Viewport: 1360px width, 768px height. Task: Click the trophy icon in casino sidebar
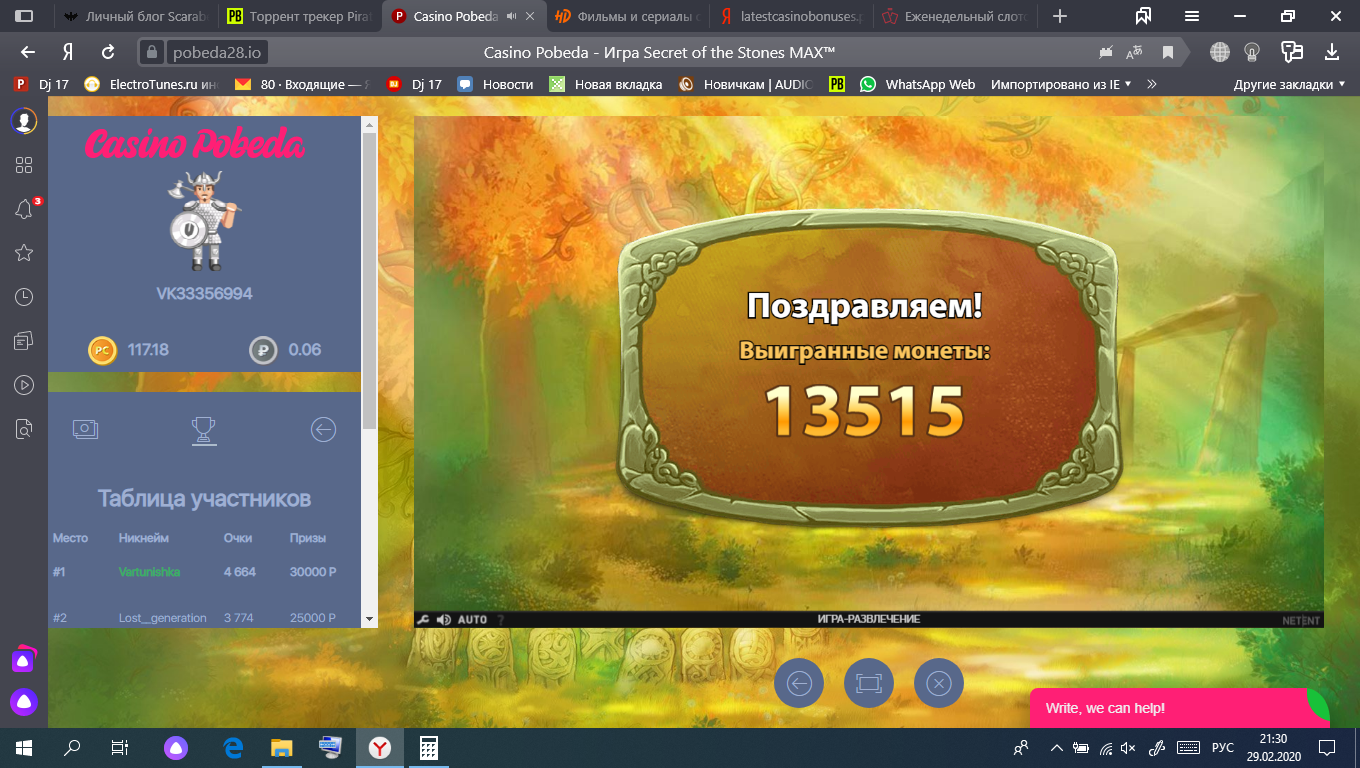(x=204, y=430)
